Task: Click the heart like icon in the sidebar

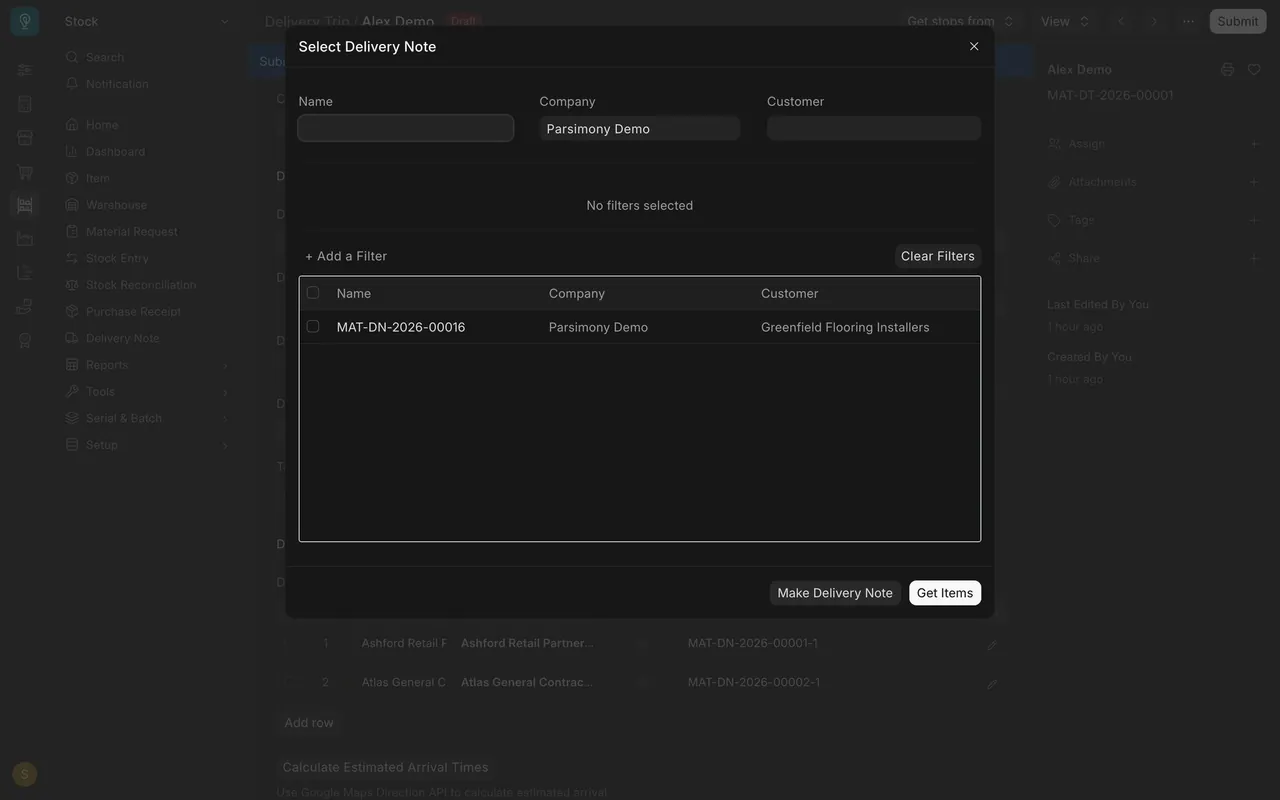Action: click(1254, 69)
